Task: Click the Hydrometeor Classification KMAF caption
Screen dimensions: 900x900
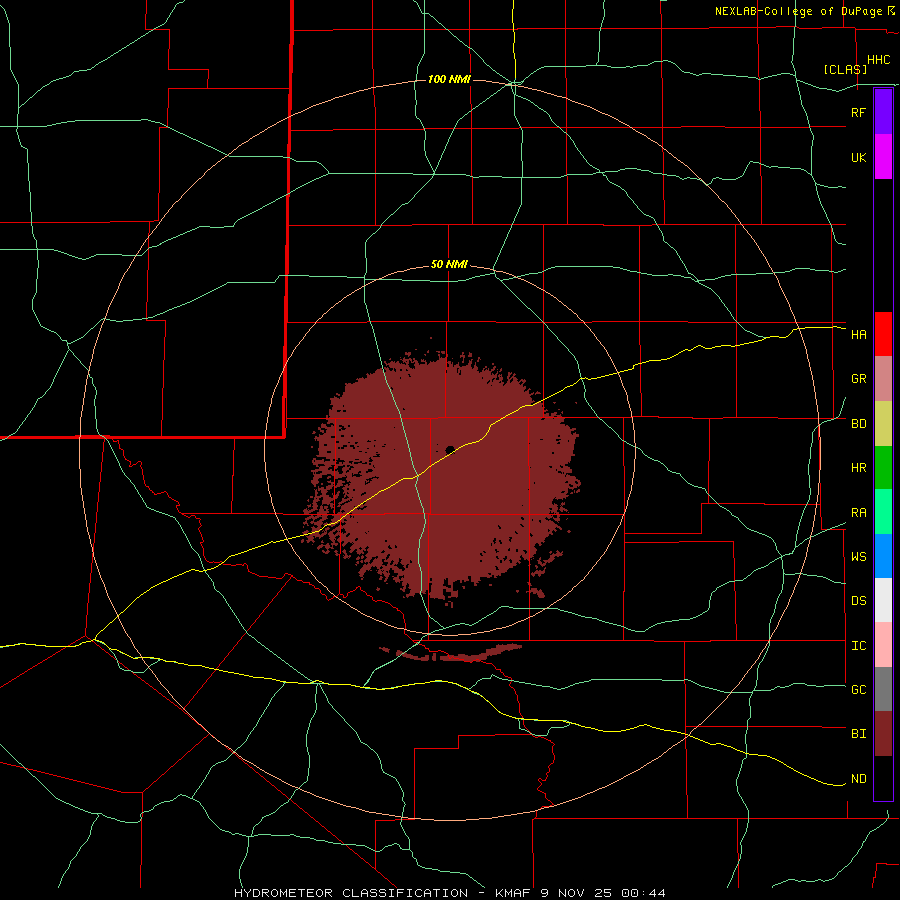Action: [450, 893]
